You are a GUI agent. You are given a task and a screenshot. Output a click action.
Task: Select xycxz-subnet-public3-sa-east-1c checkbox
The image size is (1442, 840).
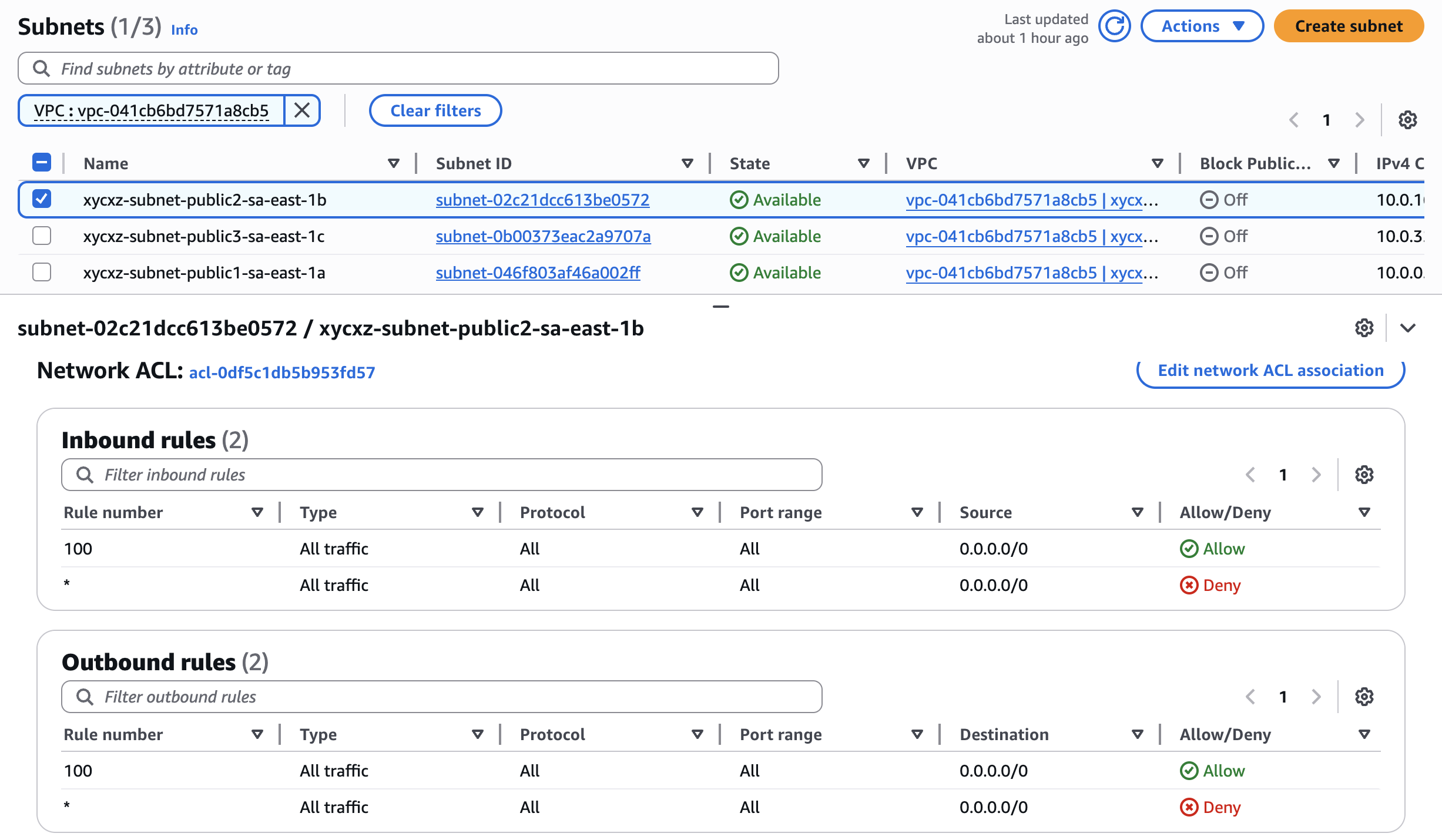tap(42, 236)
